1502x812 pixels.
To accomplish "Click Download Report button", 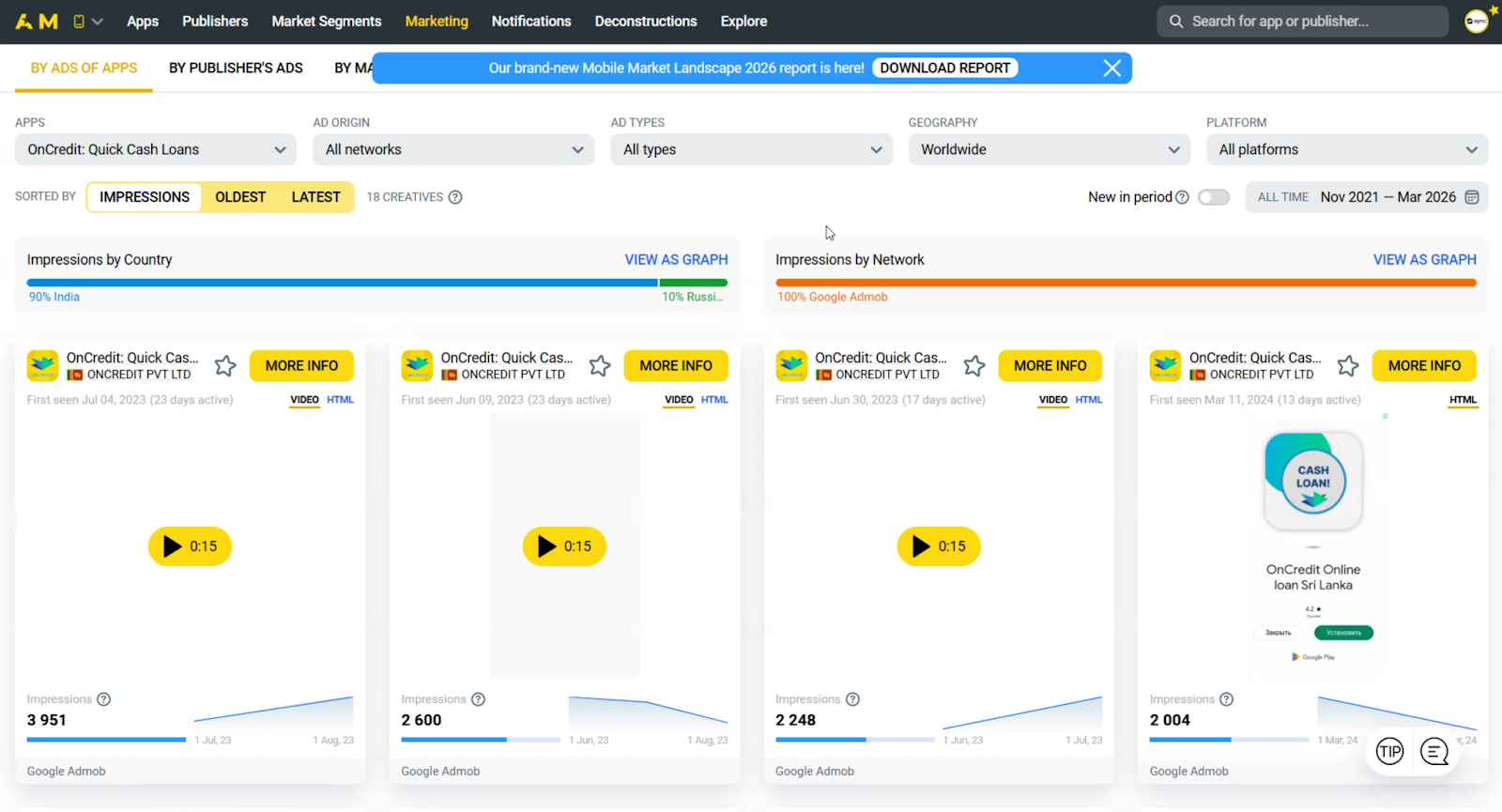I will [944, 68].
